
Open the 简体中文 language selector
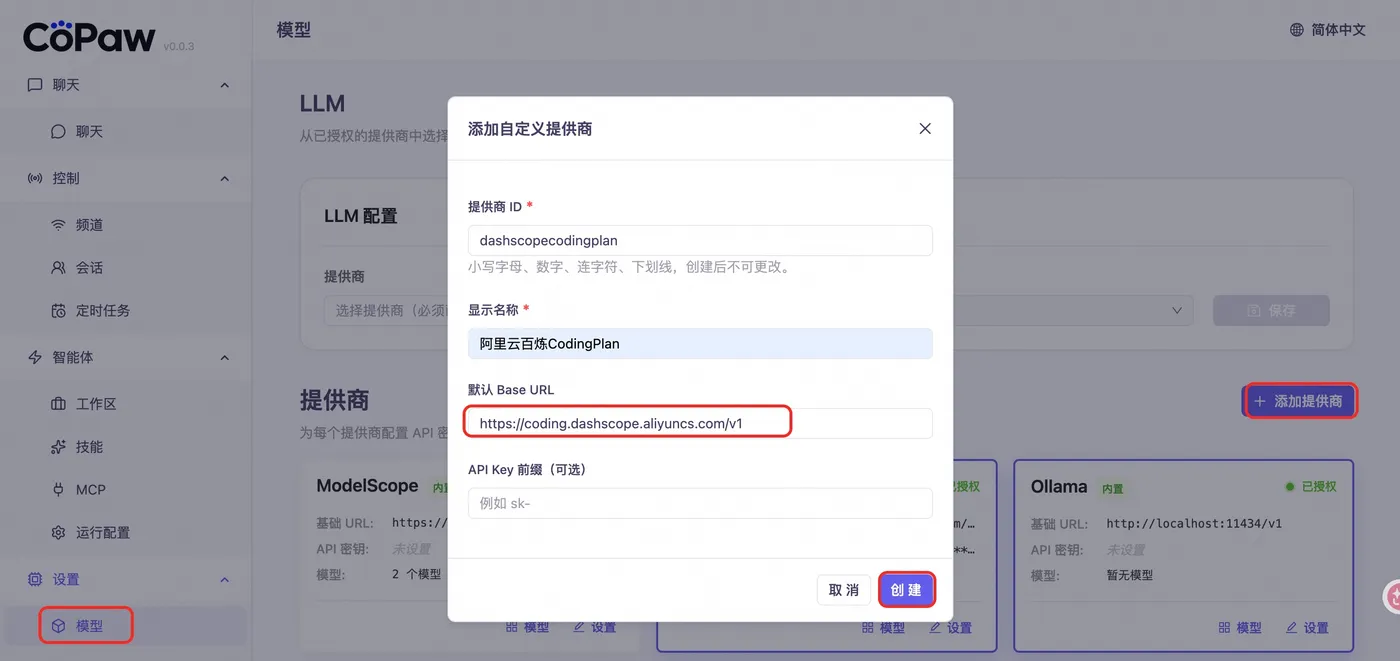point(1327,30)
